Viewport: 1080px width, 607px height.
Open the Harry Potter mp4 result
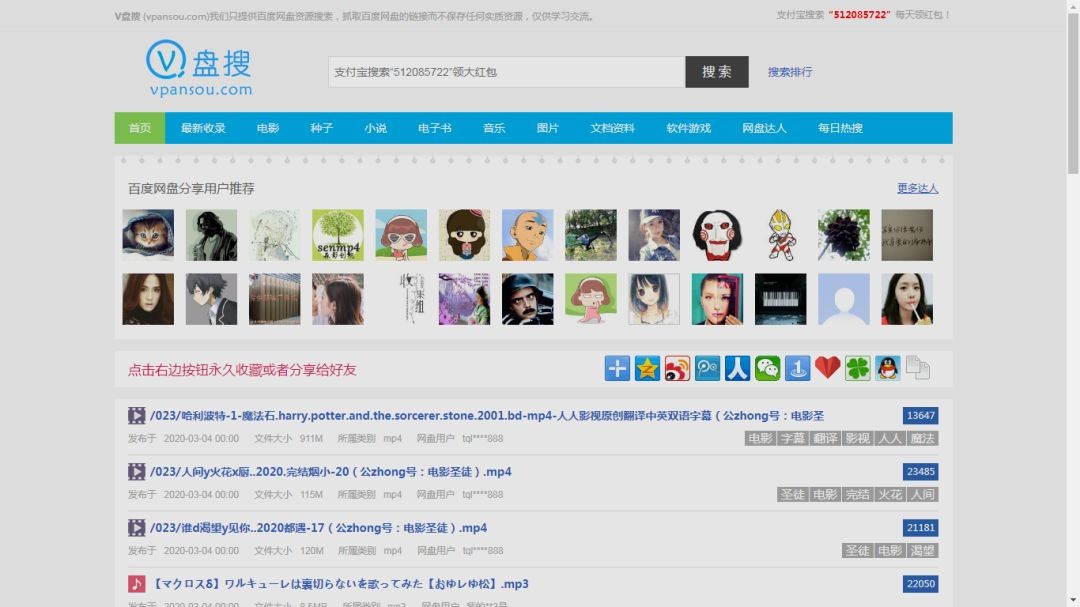(x=486, y=416)
